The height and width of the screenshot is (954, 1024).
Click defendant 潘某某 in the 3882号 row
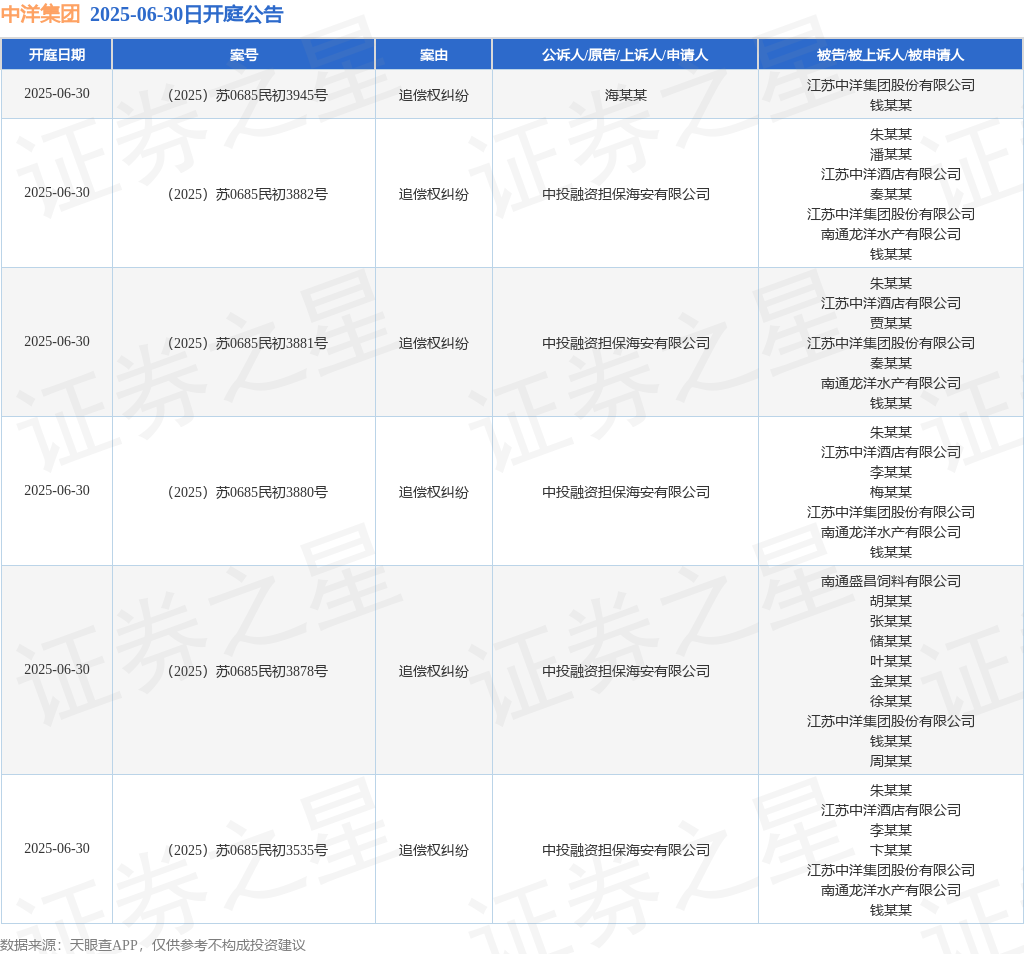tap(891, 154)
